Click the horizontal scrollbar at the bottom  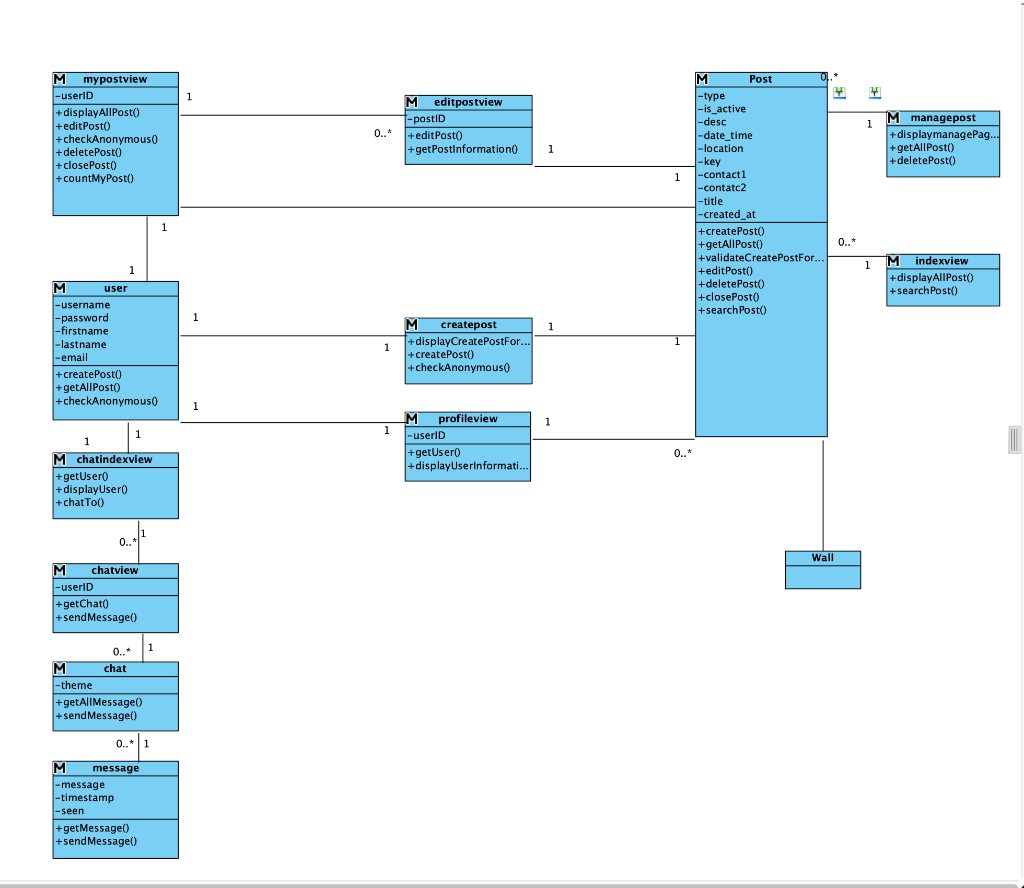[x=500, y=882]
